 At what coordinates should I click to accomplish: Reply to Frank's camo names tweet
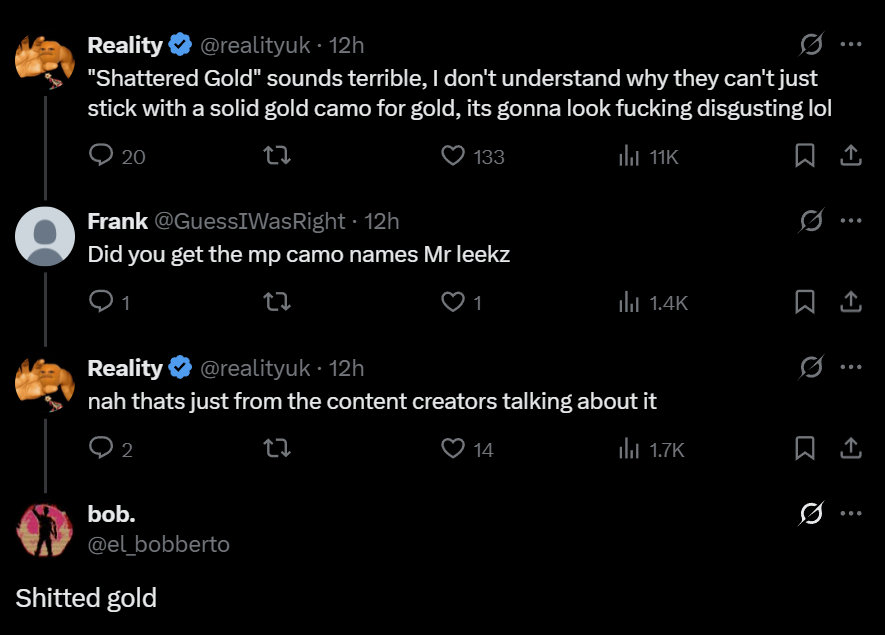[x=101, y=301]
